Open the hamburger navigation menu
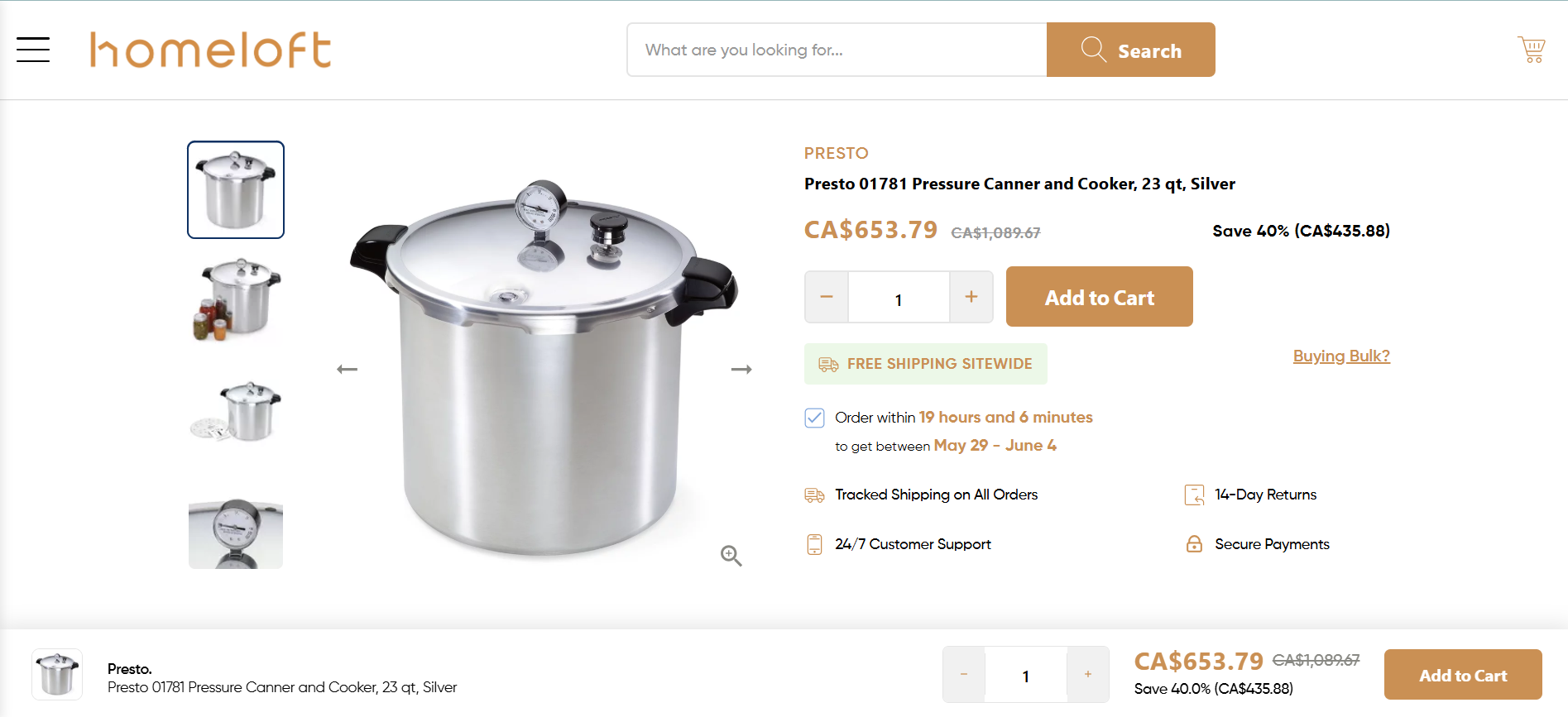The width and height of the screenshot is (1568, 717). 33,50
